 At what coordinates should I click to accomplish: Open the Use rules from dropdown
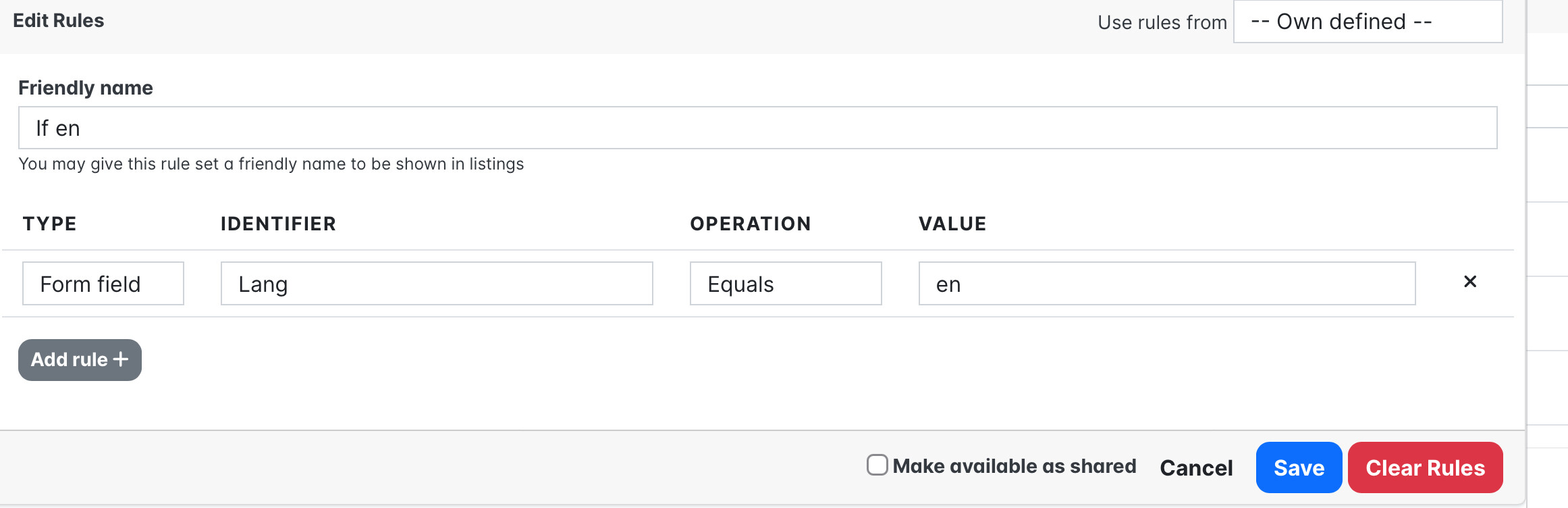pos(1367,22)
